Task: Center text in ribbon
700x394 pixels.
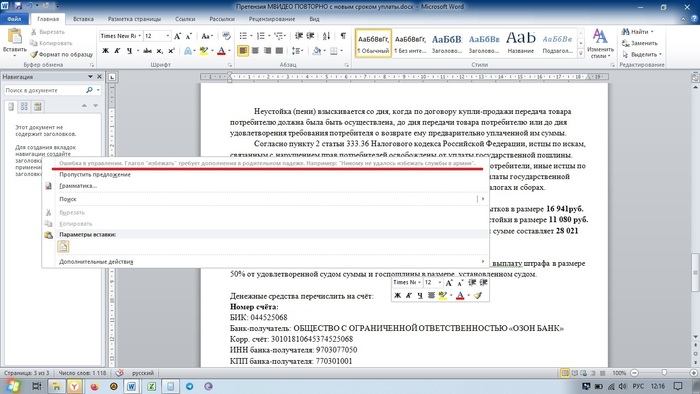Action: (x=255, y=51)
